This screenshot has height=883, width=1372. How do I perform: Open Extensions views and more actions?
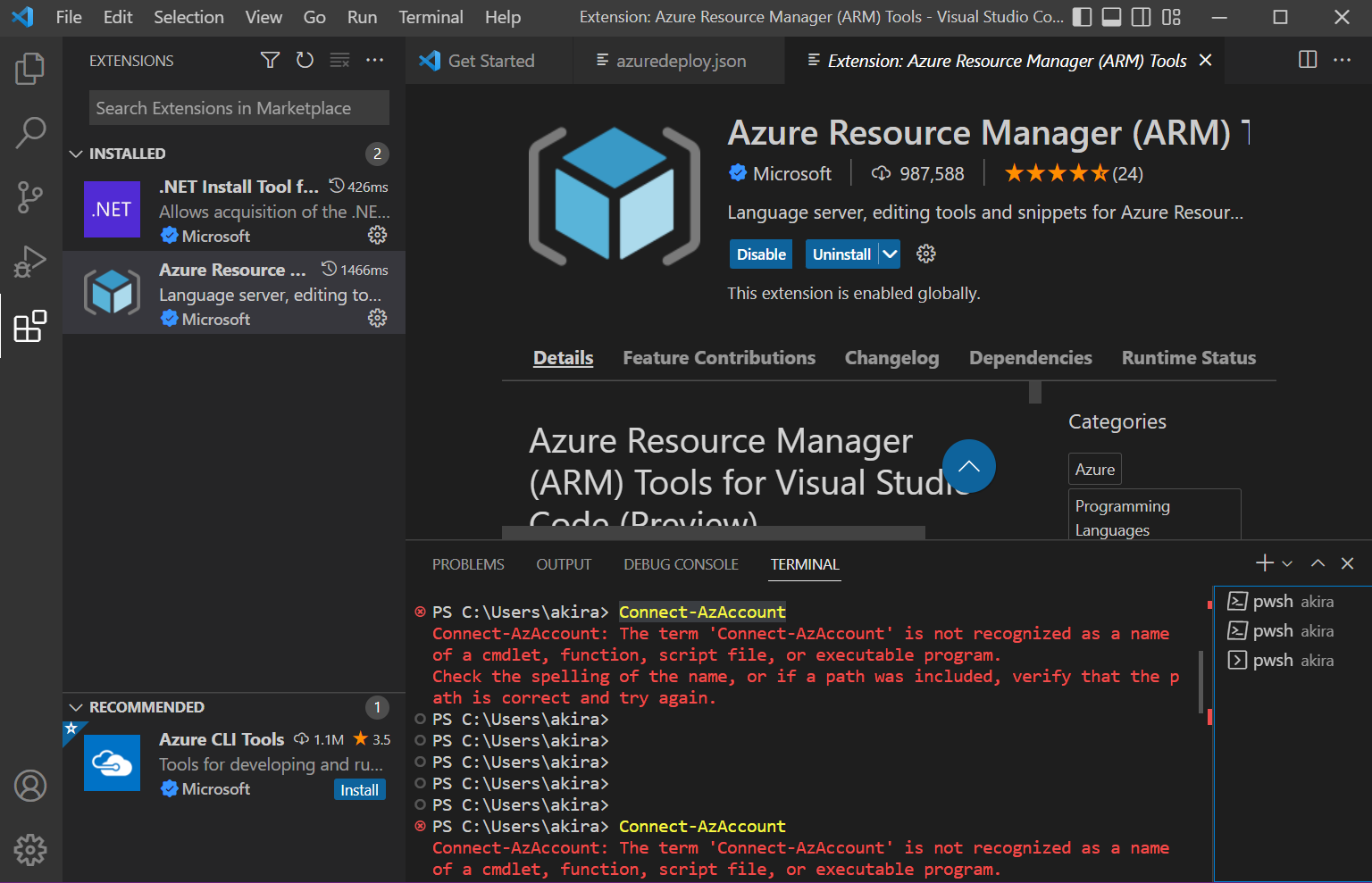(x=375, y=60)
